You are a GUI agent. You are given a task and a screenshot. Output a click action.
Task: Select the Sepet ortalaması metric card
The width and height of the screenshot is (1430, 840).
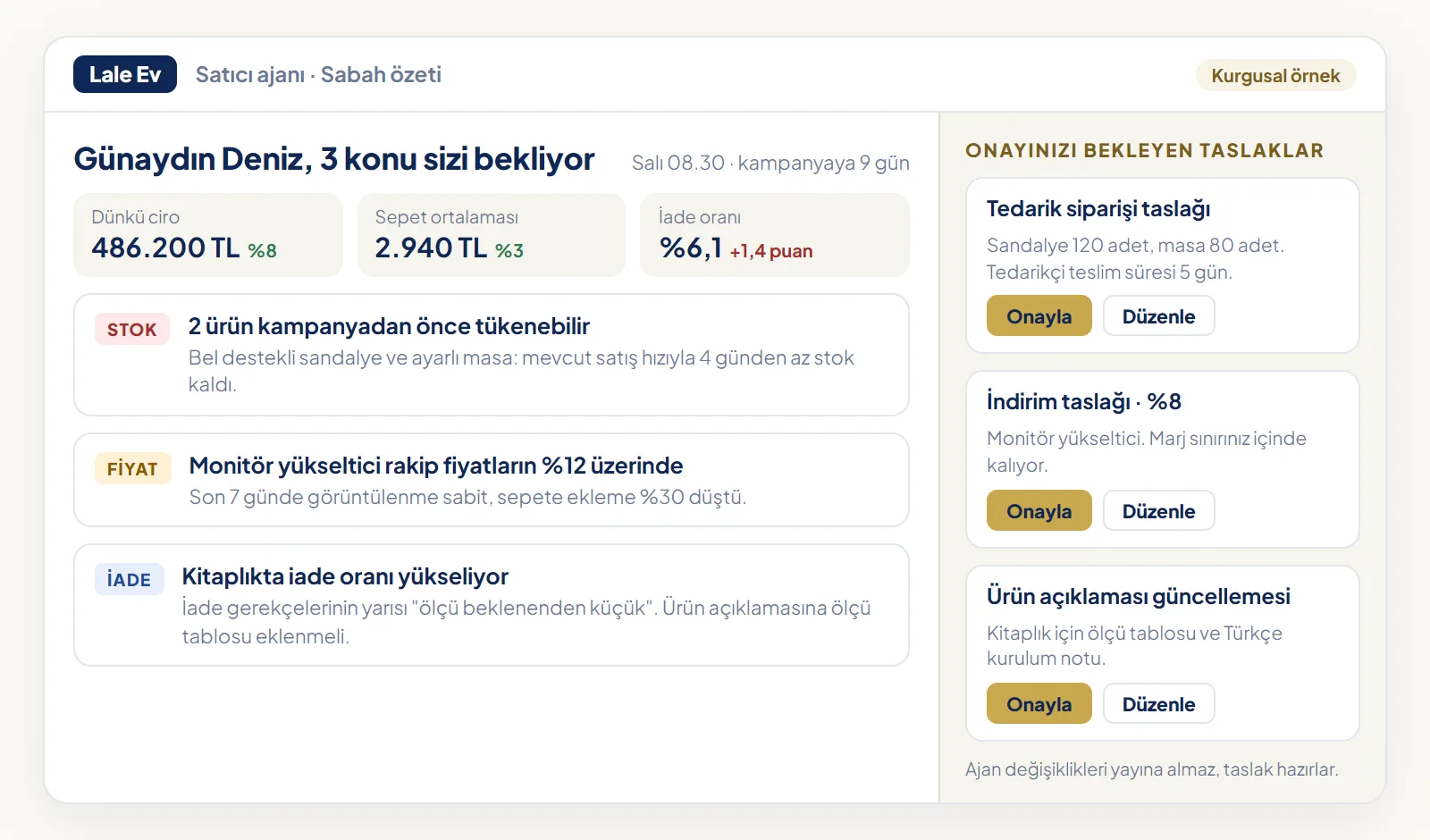[x=492, y=235]
